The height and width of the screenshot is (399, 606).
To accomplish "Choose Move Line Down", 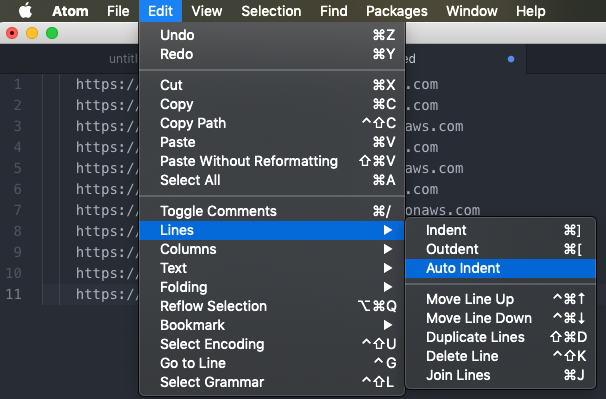I will click(x=500, y=318).
